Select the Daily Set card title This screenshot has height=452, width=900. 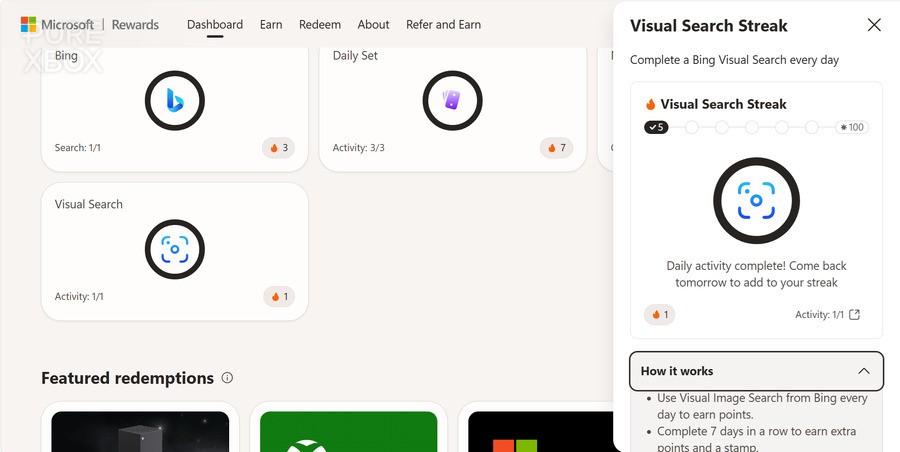coord(355,56)
